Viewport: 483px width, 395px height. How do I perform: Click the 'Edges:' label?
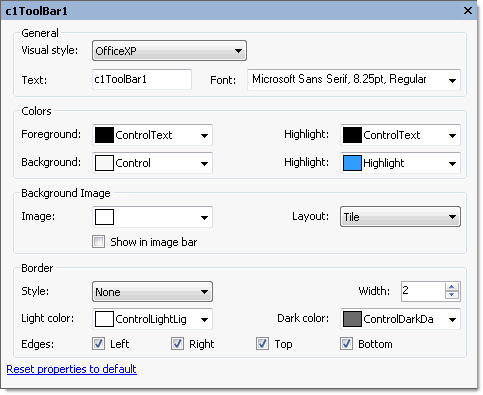(x=38, y=344)
